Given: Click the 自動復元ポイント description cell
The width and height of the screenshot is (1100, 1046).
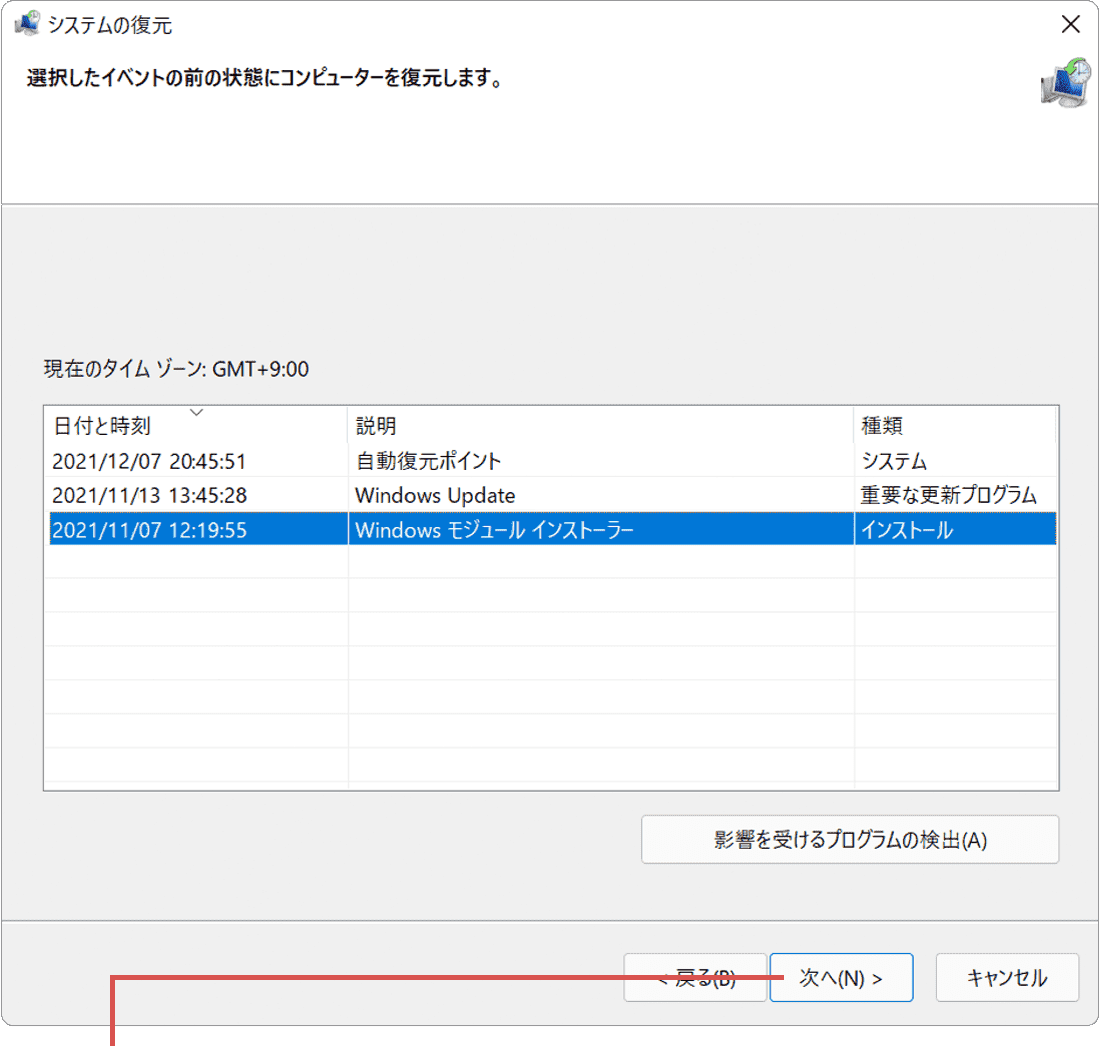Looking at the screenshot, I should 428,461.
